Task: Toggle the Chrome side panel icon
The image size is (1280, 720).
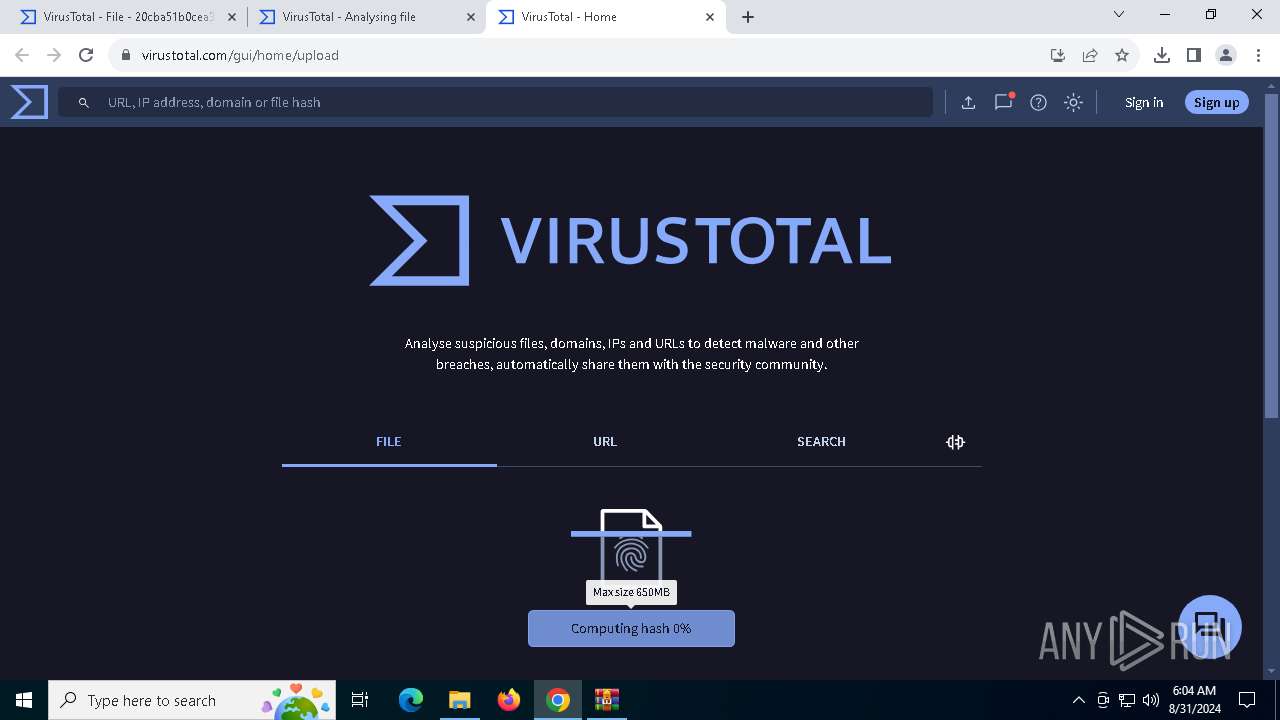Action: point(1193,55)
